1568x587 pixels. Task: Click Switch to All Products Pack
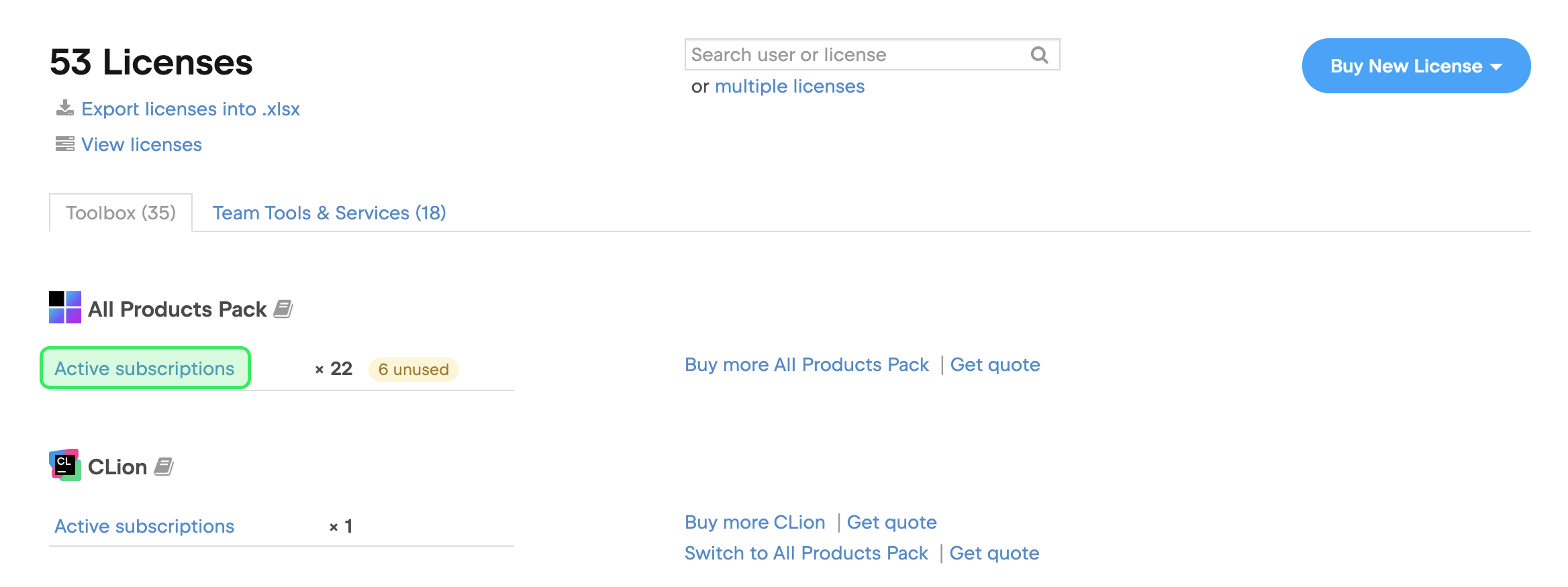point(805,553)
